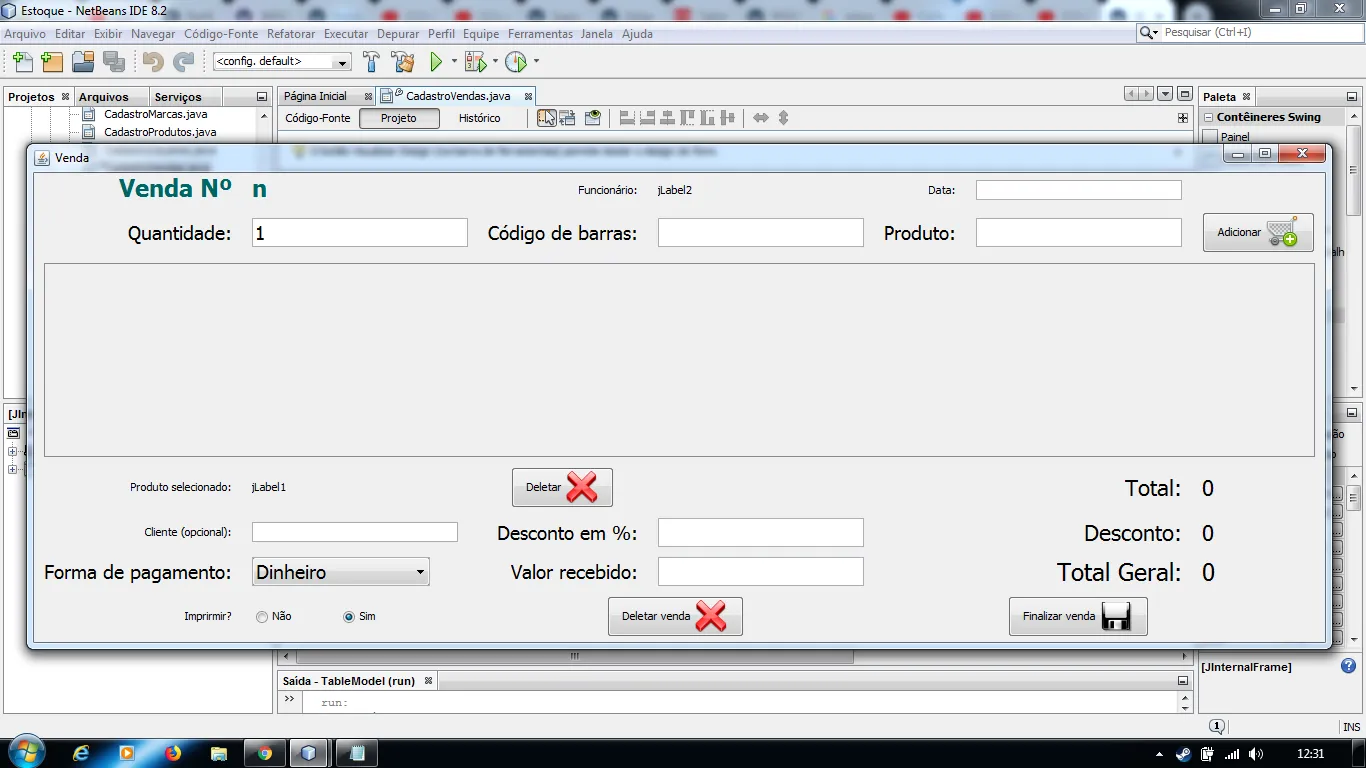
Task: Open the Arquivo menu
Action: 25,34
